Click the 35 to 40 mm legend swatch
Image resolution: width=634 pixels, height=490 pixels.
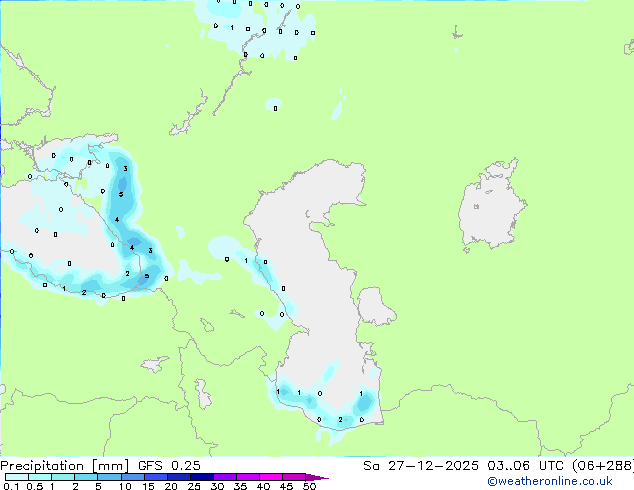click(248, 477)
